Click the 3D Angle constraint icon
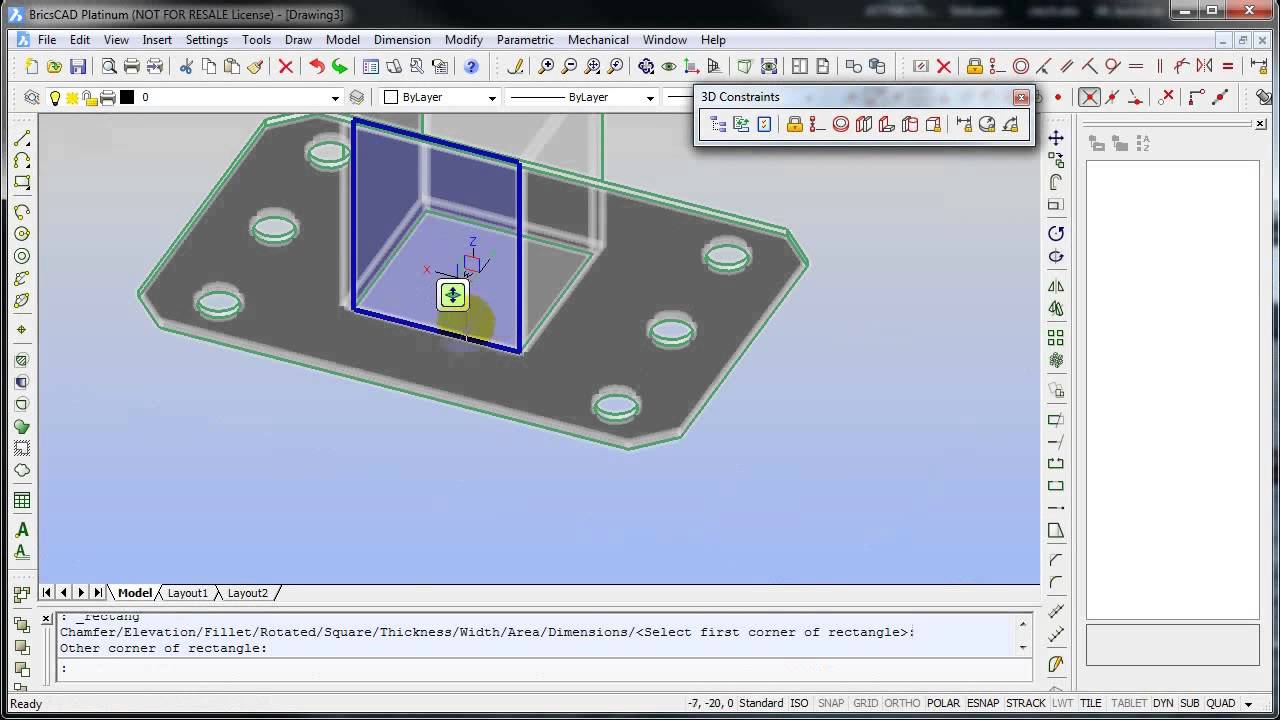This screenshot has width=1280, height=720. [x=1010, y=124]
